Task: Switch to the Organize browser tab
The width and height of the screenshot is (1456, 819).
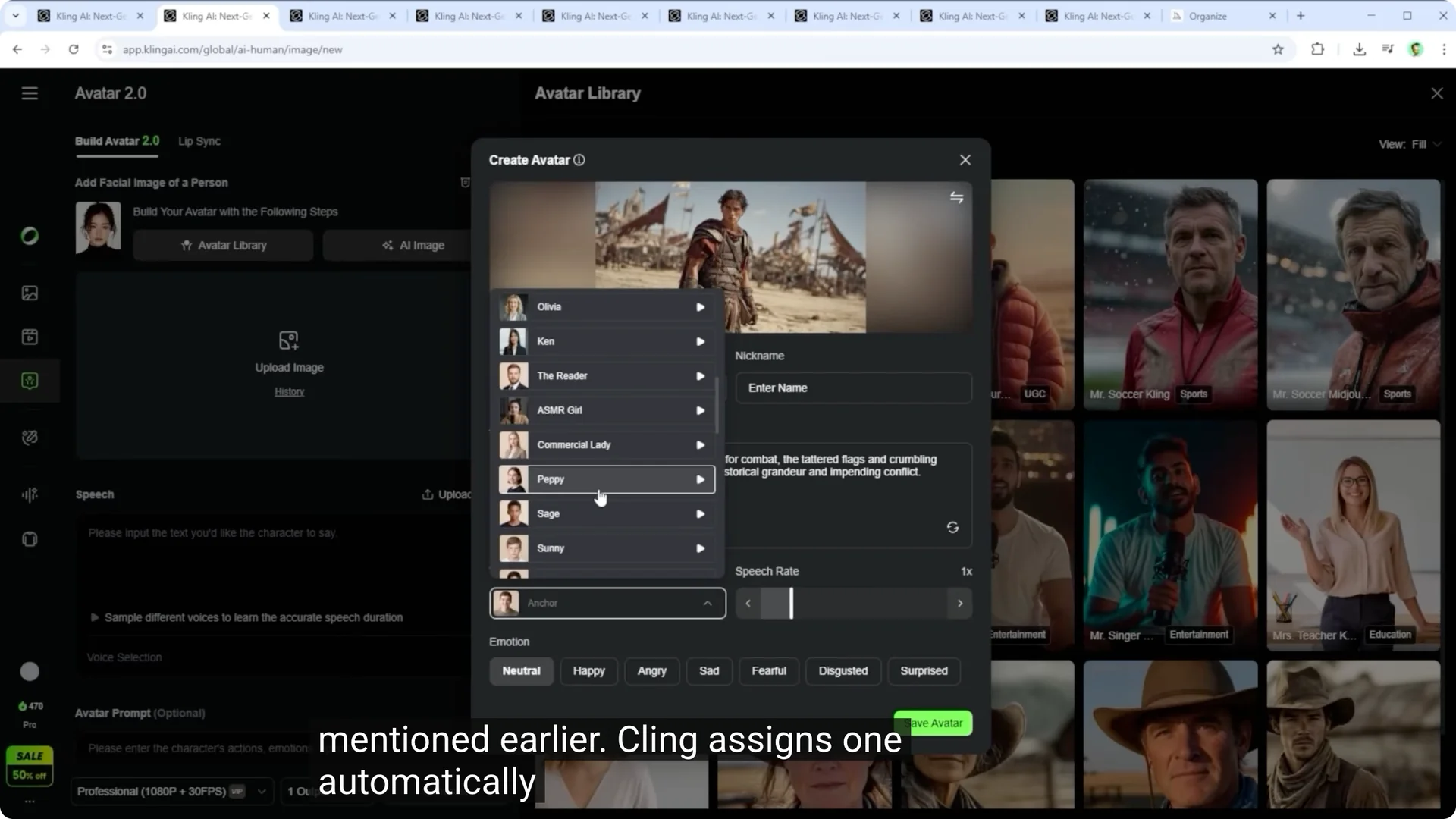Action: [1224, 16]
